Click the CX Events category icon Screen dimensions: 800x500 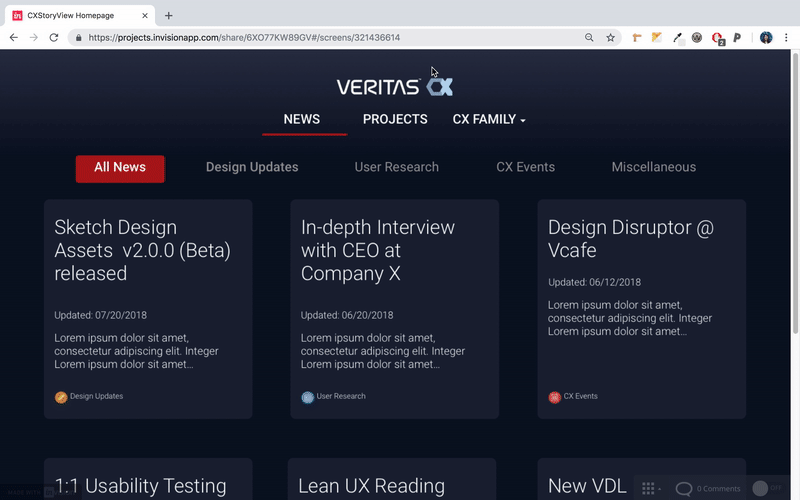point(555,397)
